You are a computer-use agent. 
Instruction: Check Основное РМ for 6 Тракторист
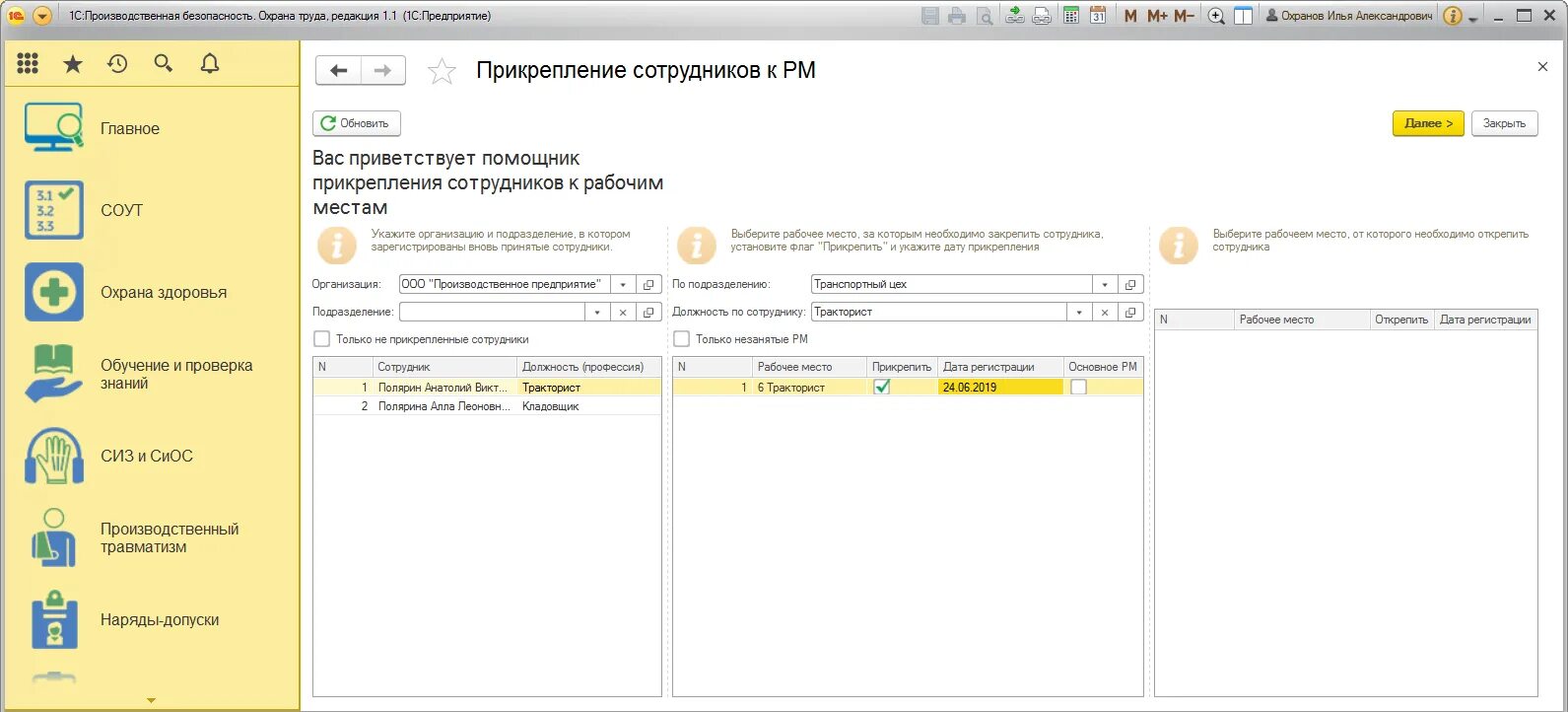[1078, 388]
